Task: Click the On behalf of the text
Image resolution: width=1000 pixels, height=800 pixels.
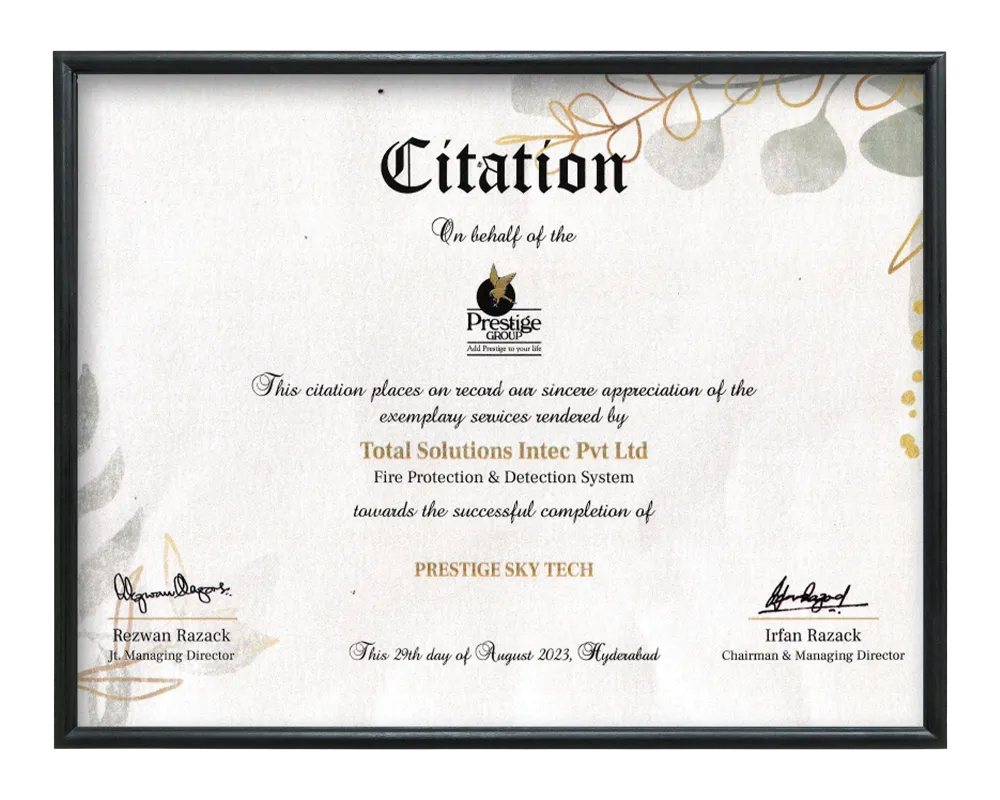Action: (x=504, y=233)
